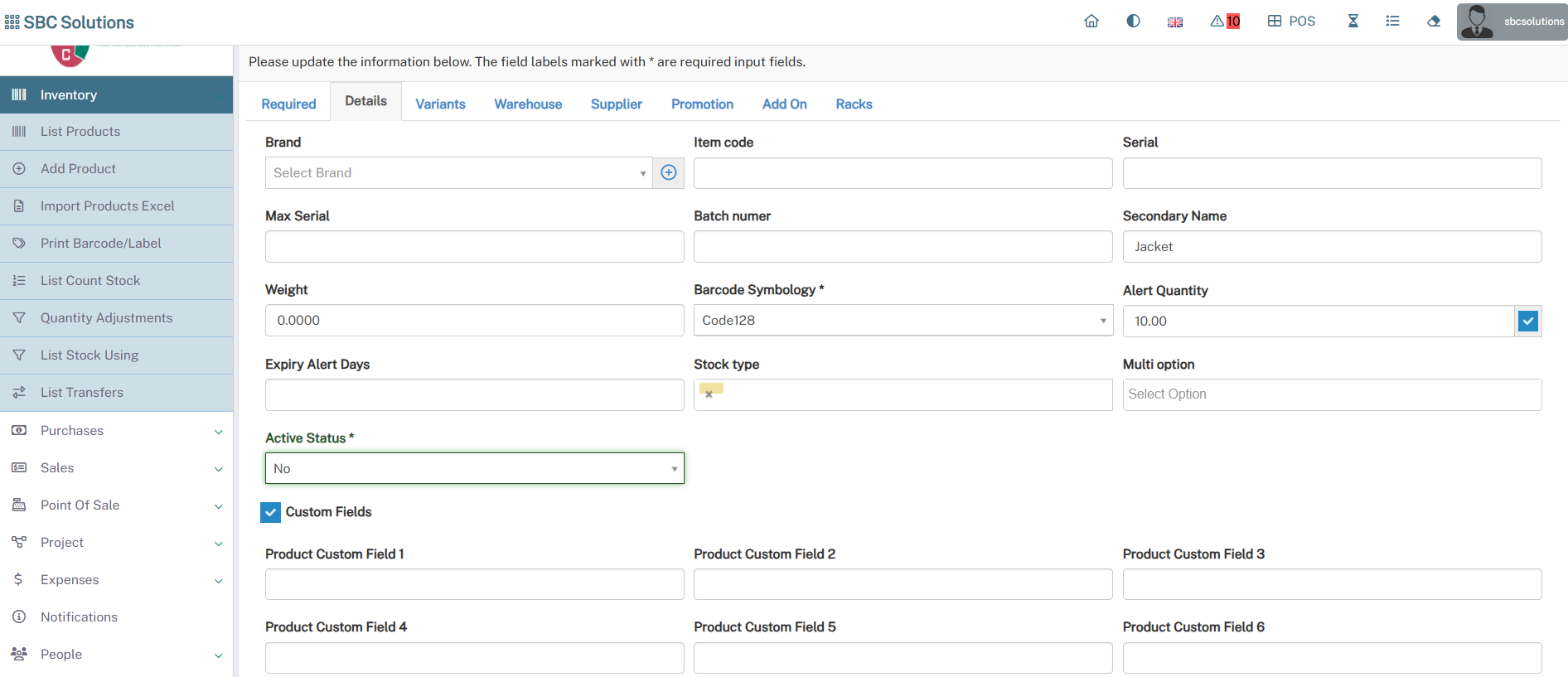The width and height of the screenshot is (1568, 677).
Task: Open the alerts warning icon with badge 10
Action: 1224,22
